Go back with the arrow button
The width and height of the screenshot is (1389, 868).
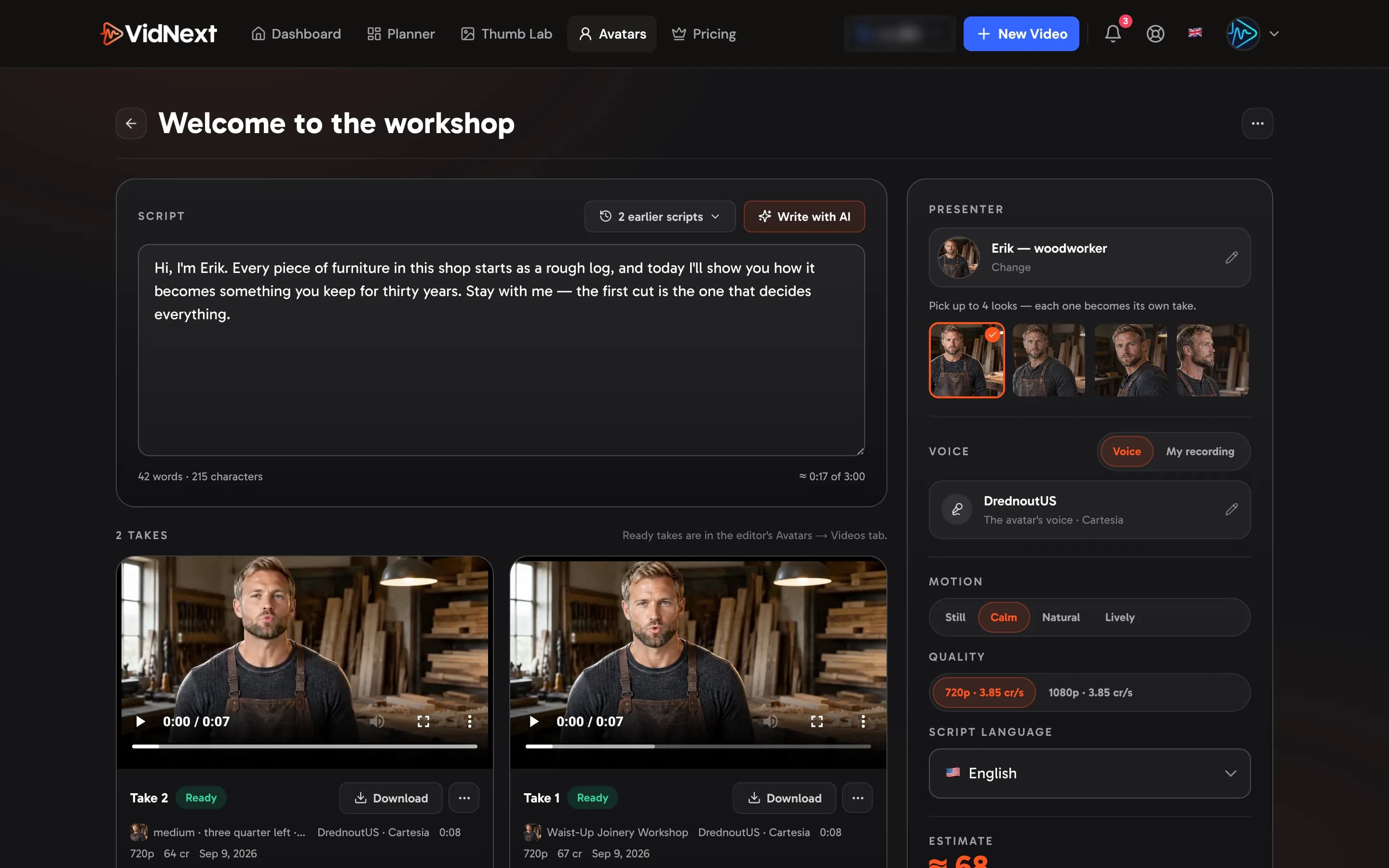click(131, 123)
